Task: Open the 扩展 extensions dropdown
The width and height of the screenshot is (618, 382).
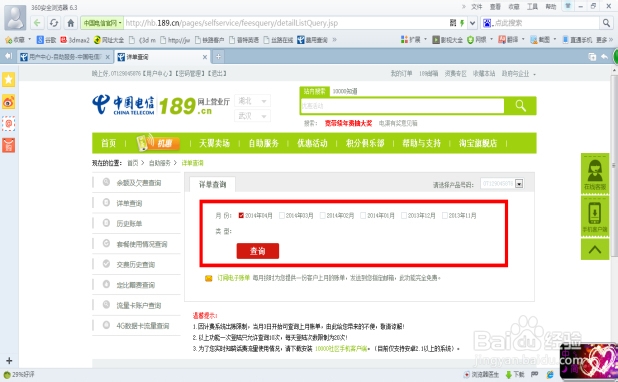Action: point(414,40)
